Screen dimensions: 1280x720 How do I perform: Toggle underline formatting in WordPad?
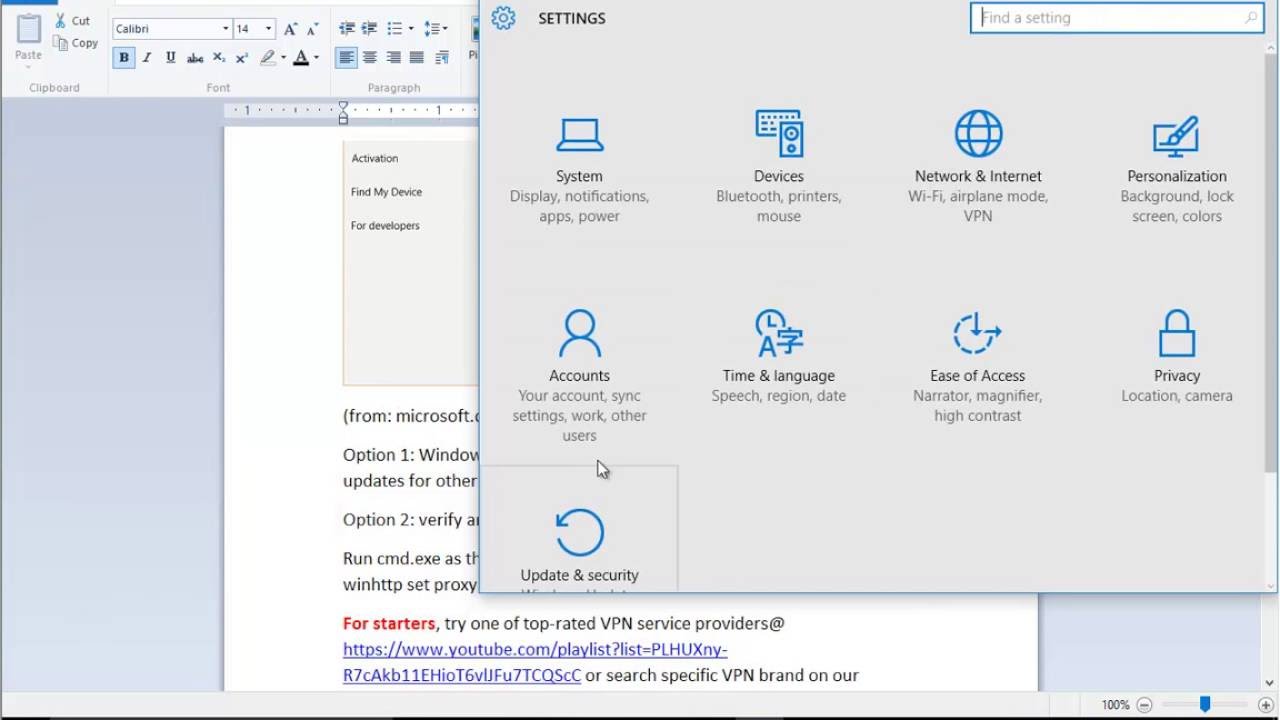pyautogui.click(x=171, y=58)
